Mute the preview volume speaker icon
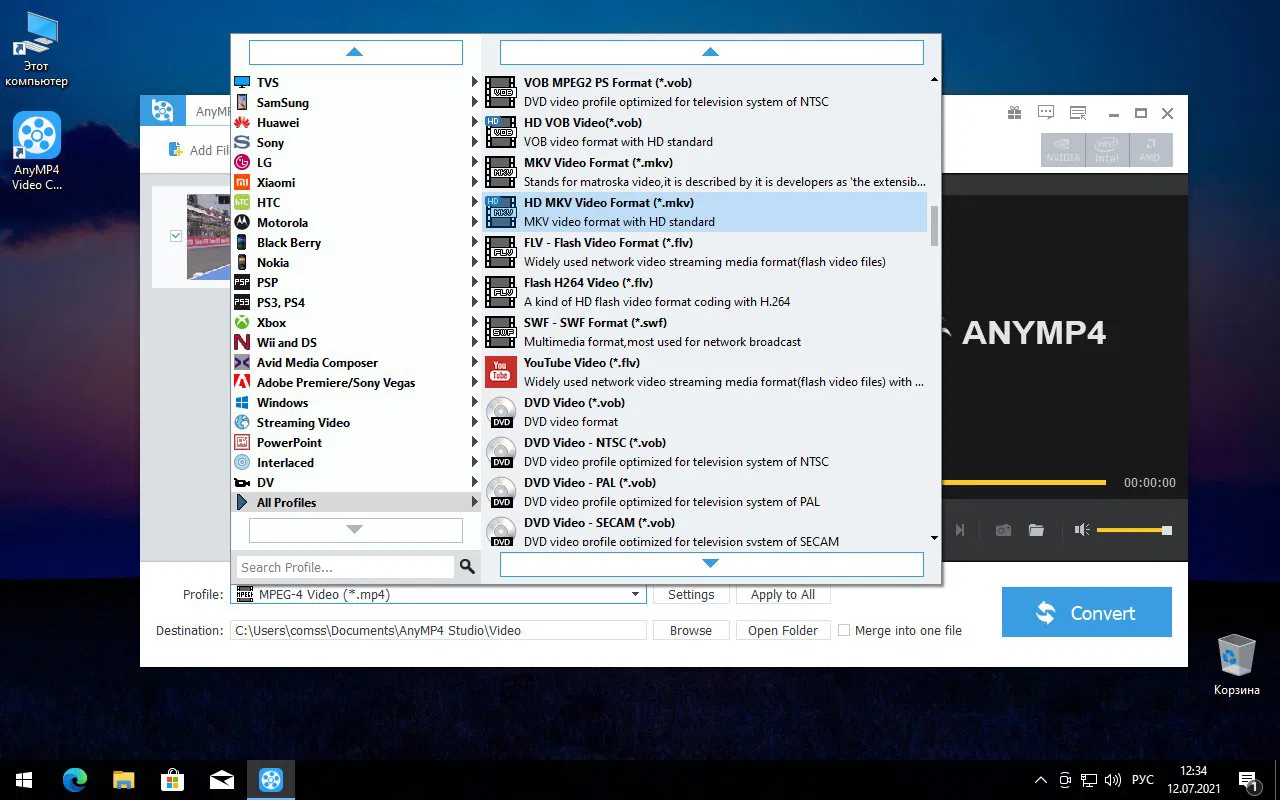Image resolution: width=1280 pixels, height=800 pixels. pyautogui.click(x=1081, y=530)
